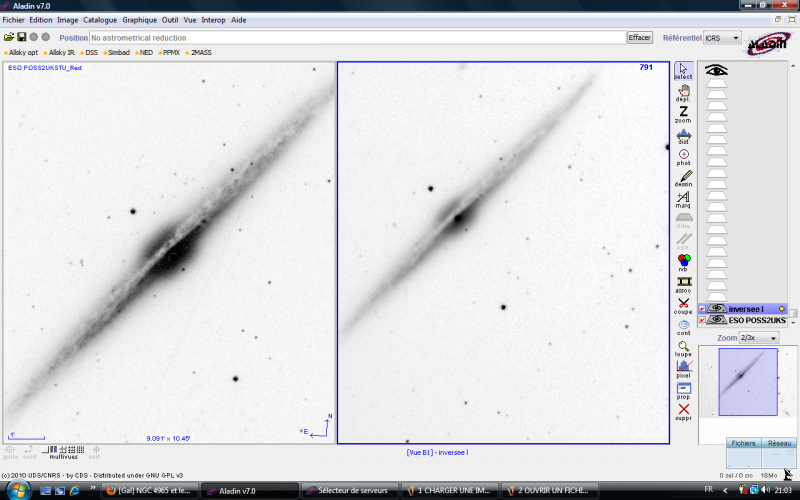Open the prop properties tool
Screen dimensions: 800x500
click(x=684, y=391)
